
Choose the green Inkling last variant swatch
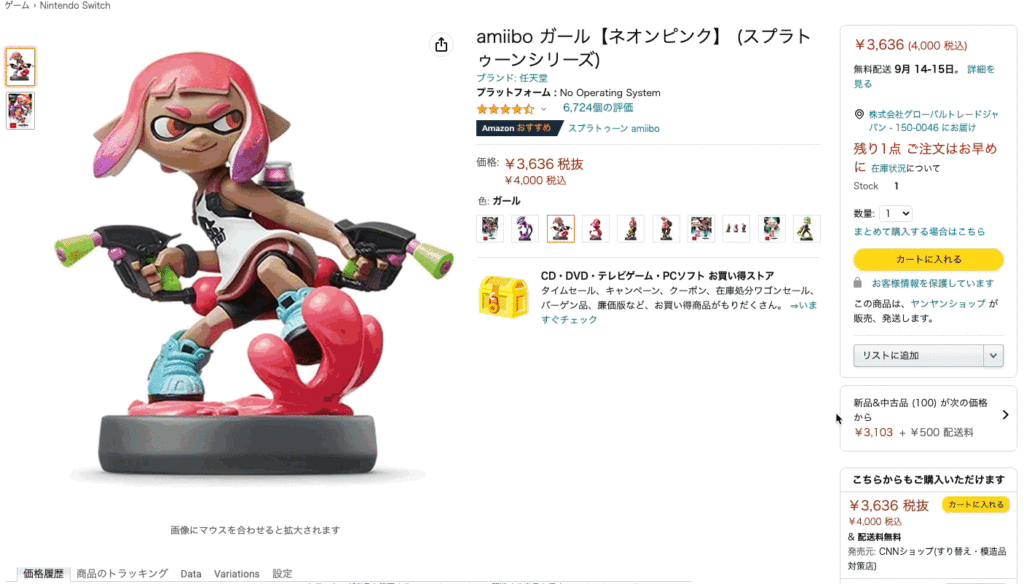[807, 229]
